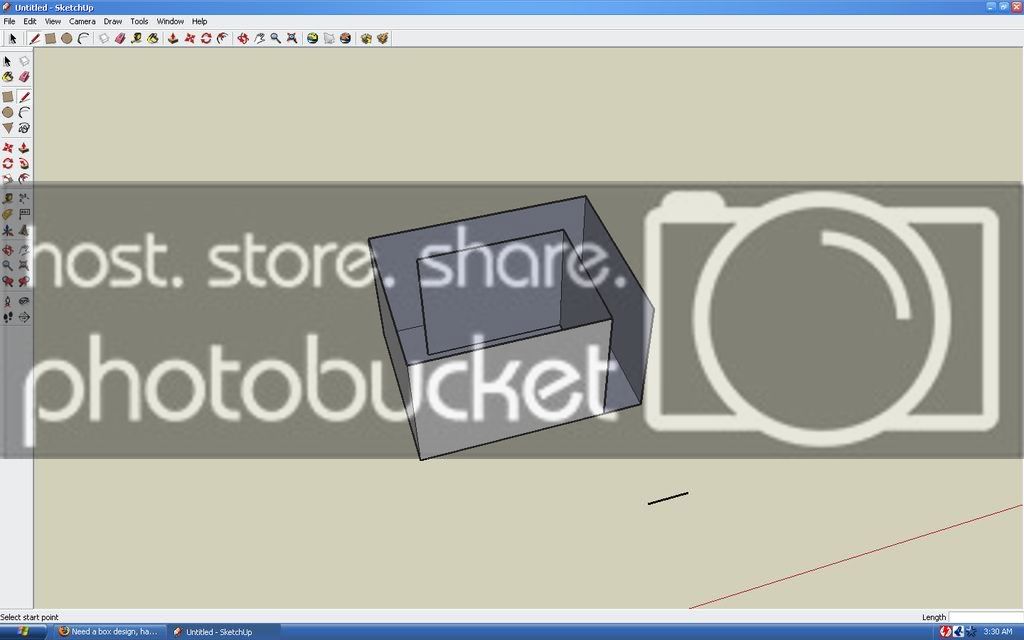Select the Offset tool in top toolbar
Image resolution: width=1024 pixels, height=640 pixels.
pyautogui.click(x=223, y=39)
